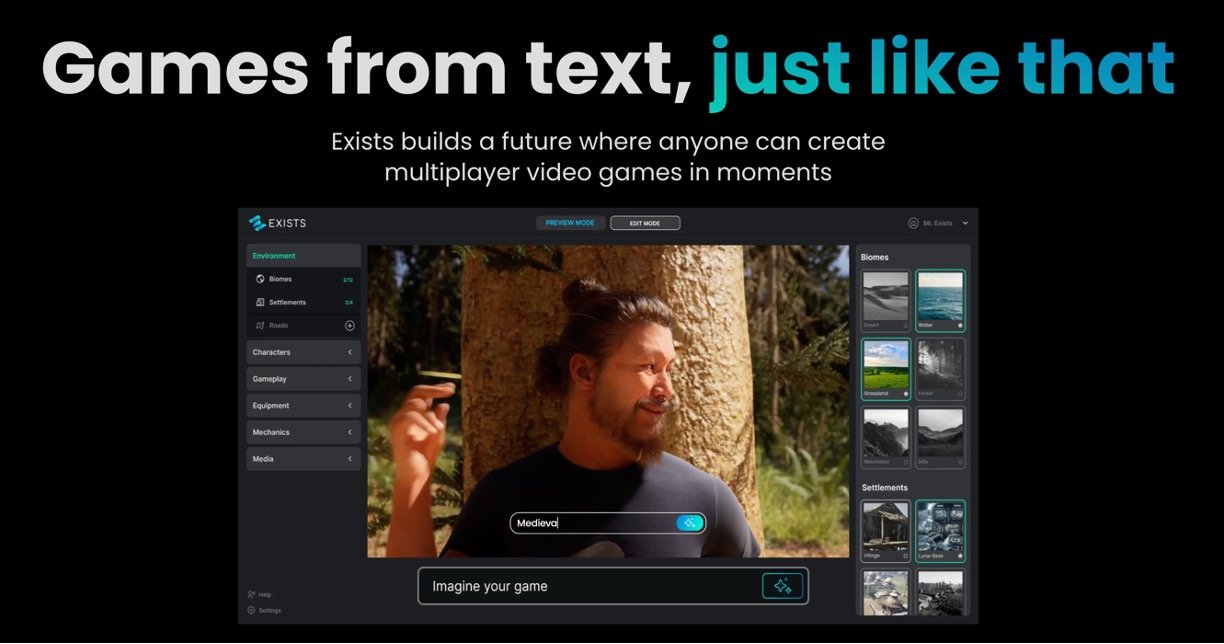Viewport: 1224px width, 644px height.
Task: Open the Mr. Exists account dropdown arrow
Action: (x=966, y=223)
